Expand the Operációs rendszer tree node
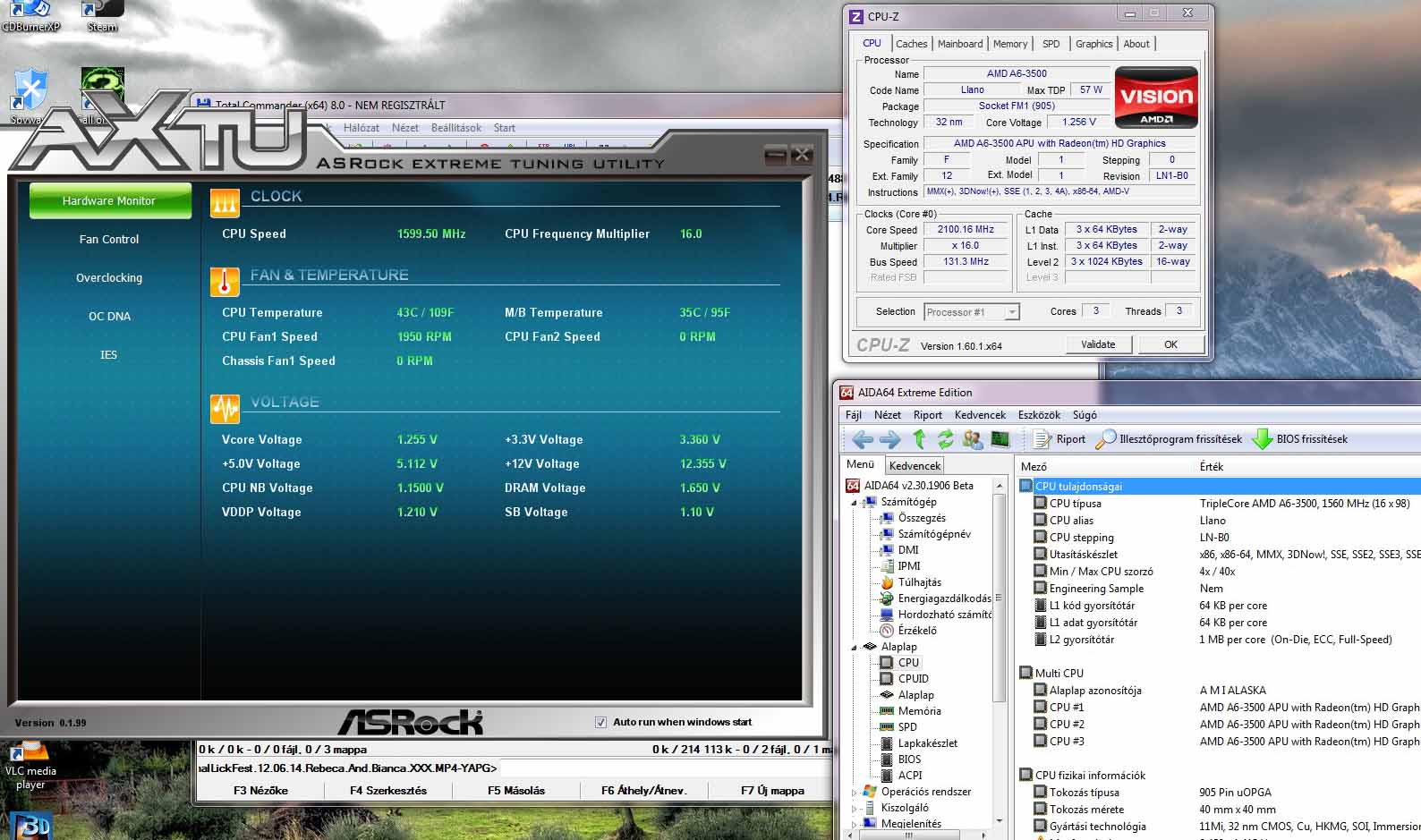Viewport: 1421px width, 840px height. pos(854,793)
